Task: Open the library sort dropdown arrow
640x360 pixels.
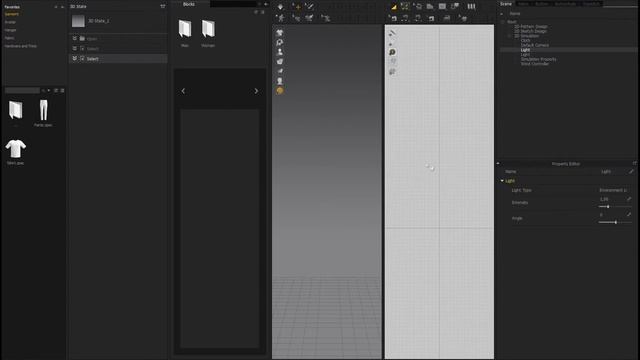Action: [49, 90]
